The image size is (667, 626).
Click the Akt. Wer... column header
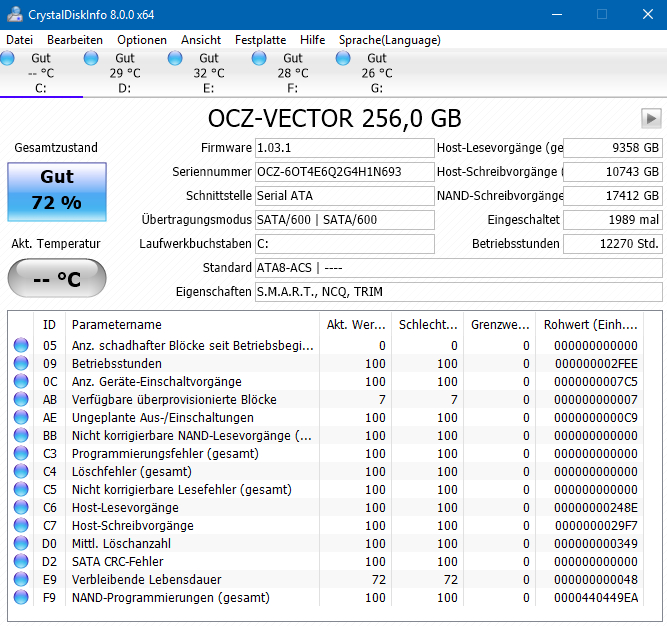click(x=356, y=325)
